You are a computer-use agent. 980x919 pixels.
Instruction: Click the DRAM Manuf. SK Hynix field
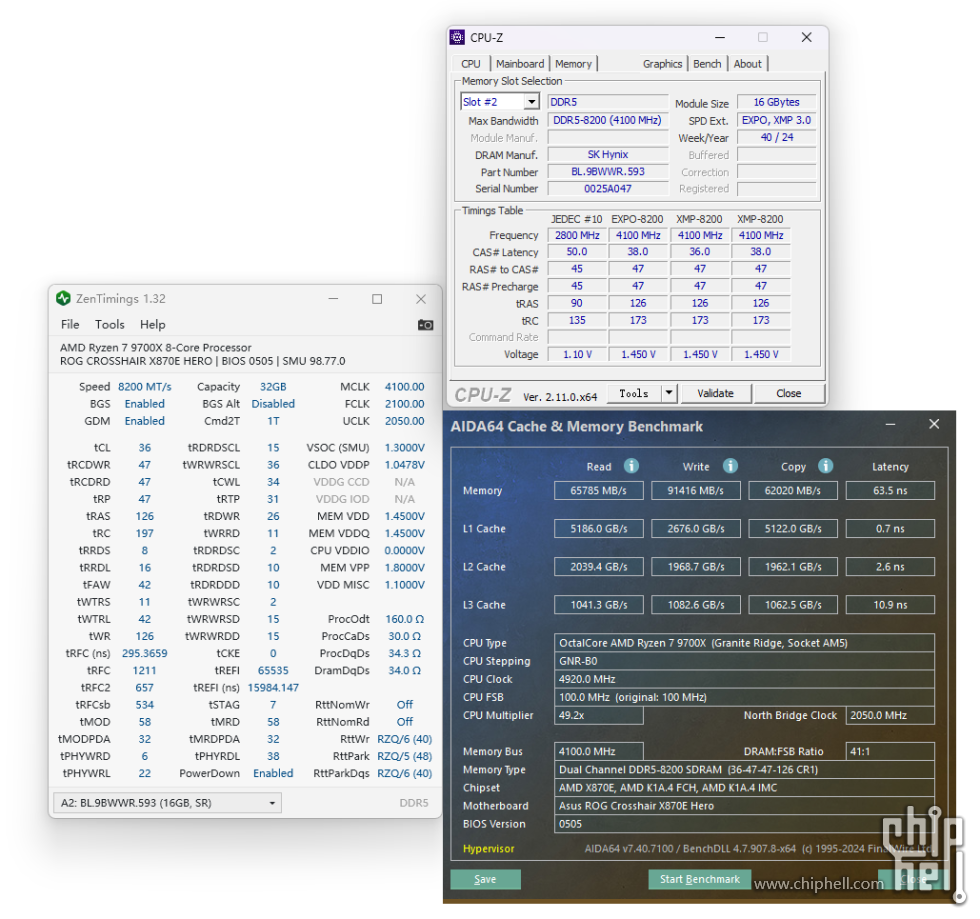point(608,154)
